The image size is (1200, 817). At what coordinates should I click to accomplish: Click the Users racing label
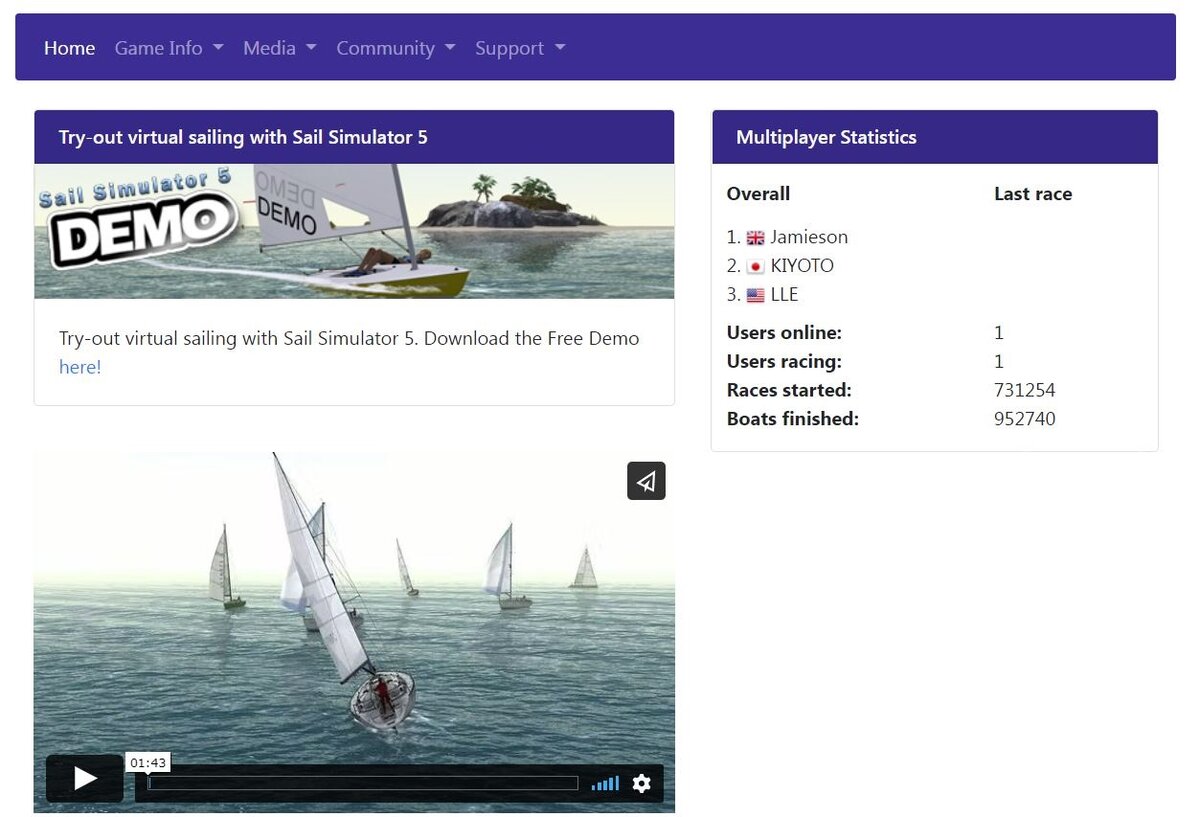pos(785,361)
